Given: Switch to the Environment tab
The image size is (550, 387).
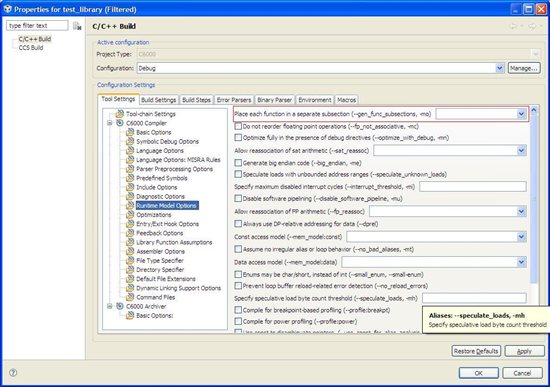Looking at the screenshot, I should point(315,100).
